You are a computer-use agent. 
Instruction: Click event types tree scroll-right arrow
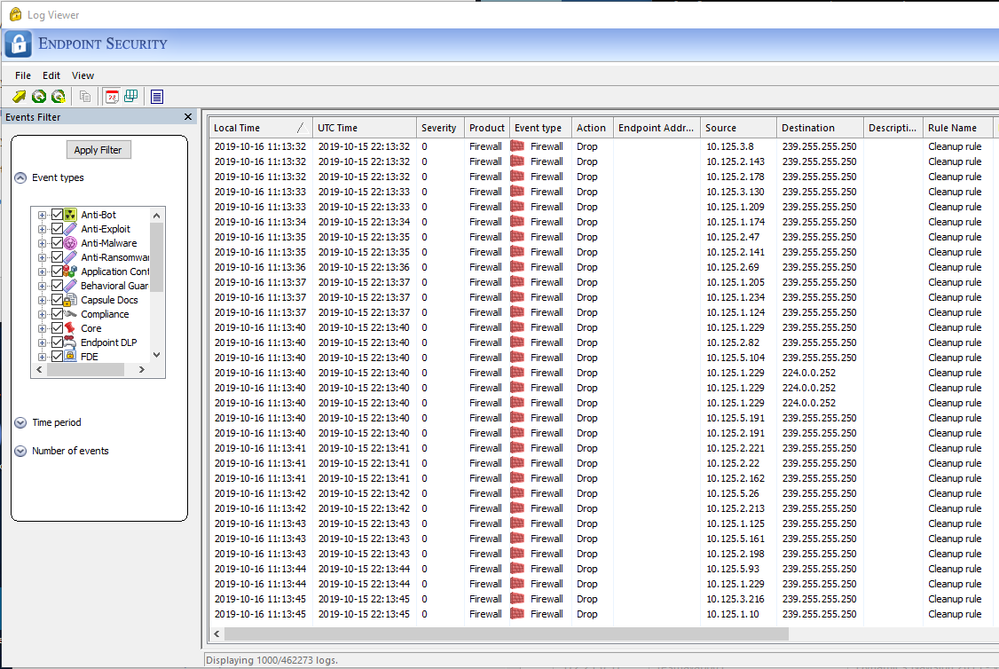pyautogui.click(x=141, y=370)
